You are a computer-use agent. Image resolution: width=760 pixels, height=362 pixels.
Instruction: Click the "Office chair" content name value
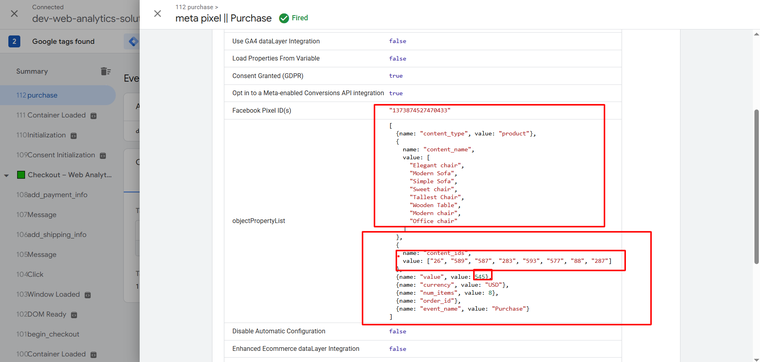click(433, 221)
